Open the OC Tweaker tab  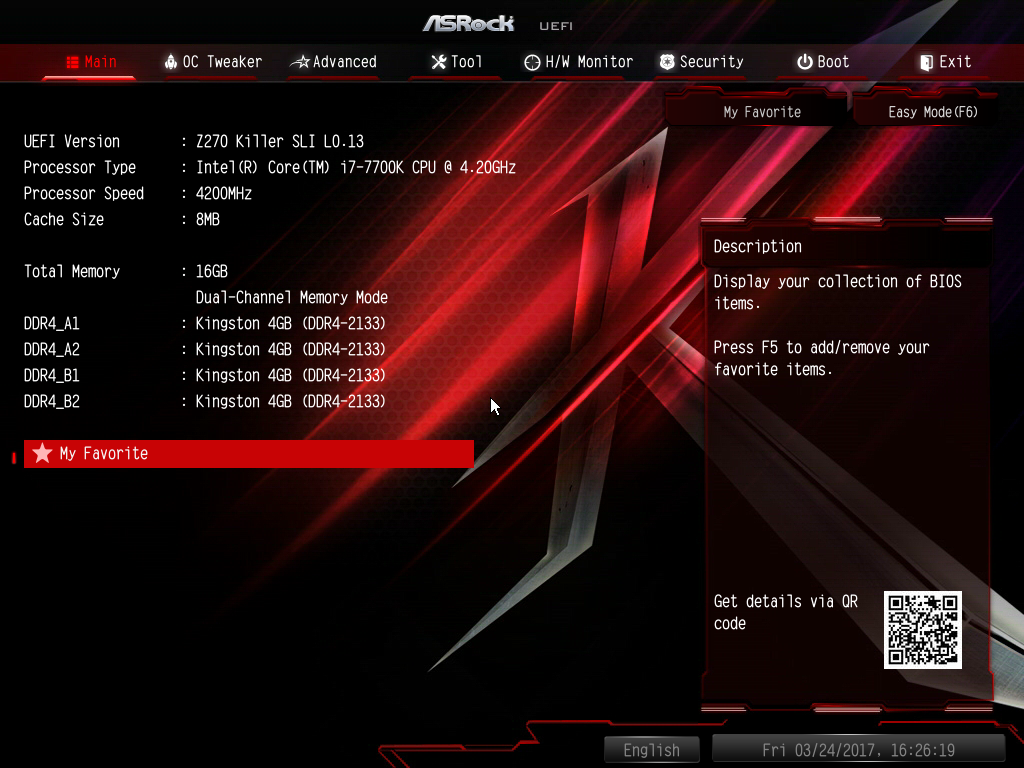[x=222, y=62]
